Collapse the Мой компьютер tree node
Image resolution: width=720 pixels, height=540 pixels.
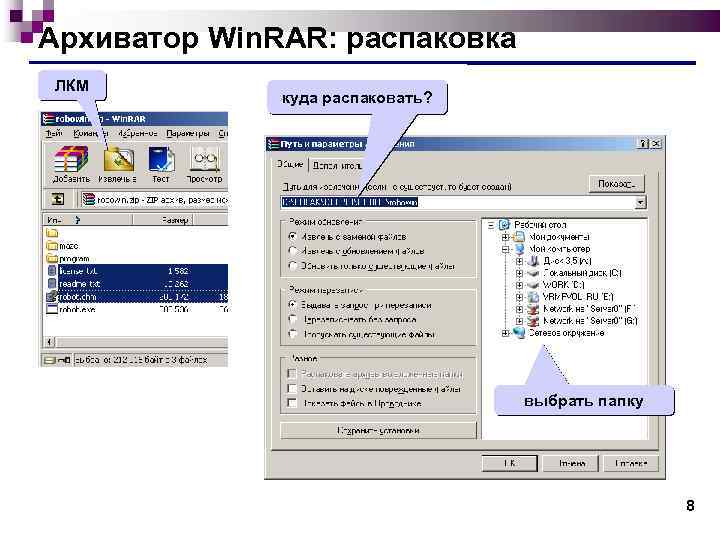click(x=505, y=249)
